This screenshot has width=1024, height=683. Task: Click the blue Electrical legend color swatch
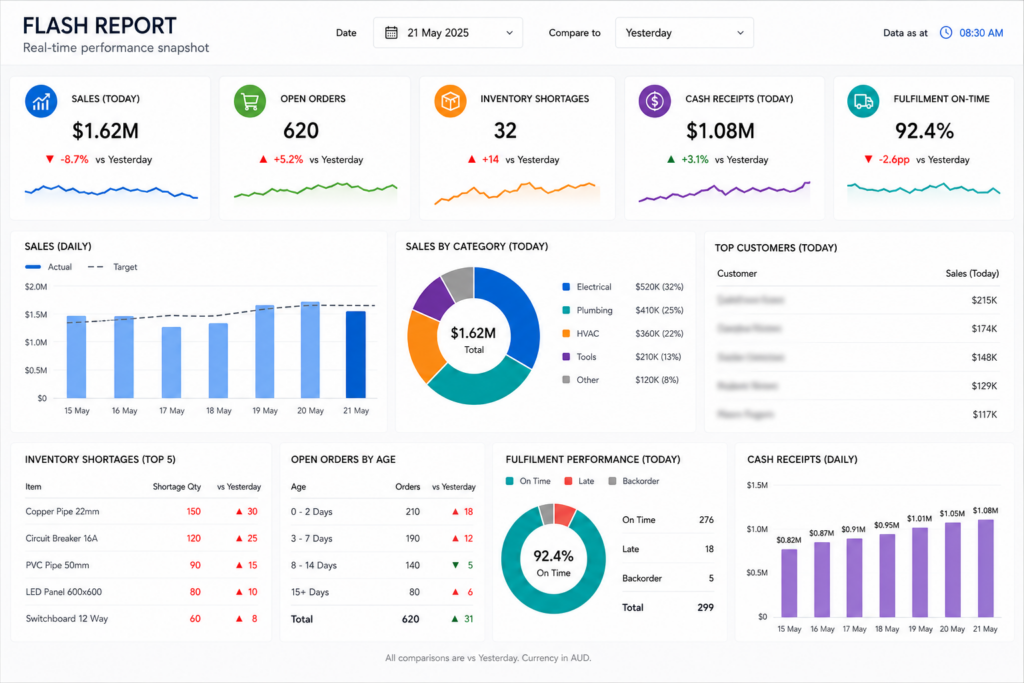click(566, 287)
